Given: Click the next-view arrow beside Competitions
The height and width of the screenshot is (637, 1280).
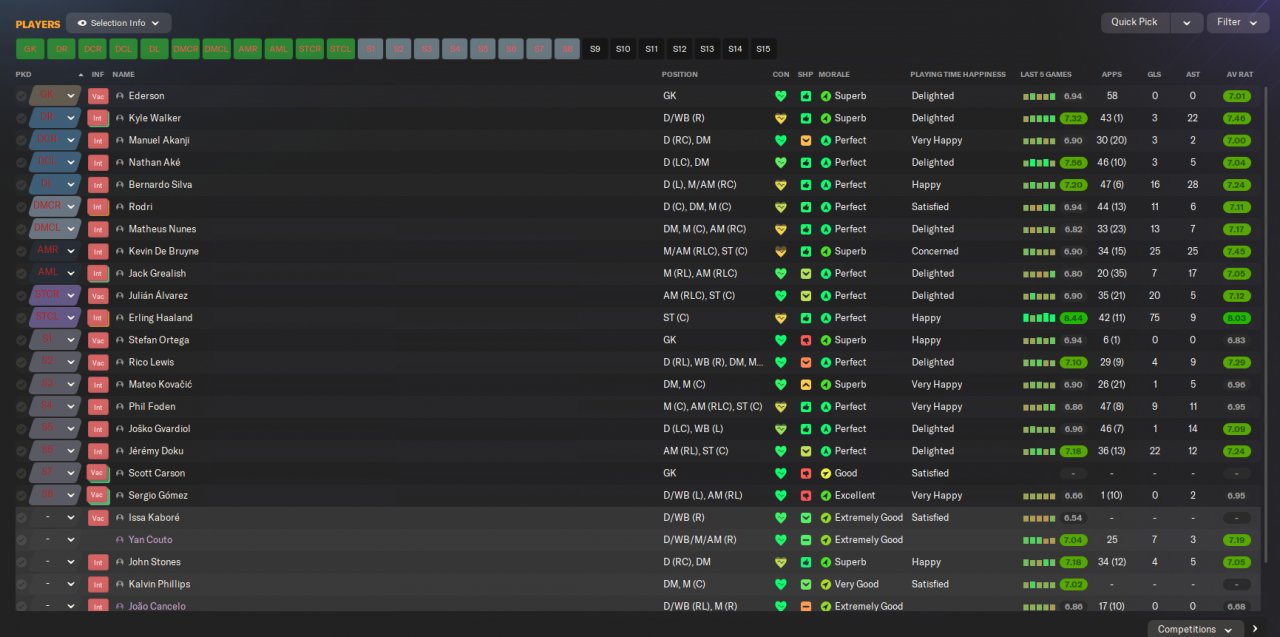Looking at the screenshot, I should tap(1256, 629).
